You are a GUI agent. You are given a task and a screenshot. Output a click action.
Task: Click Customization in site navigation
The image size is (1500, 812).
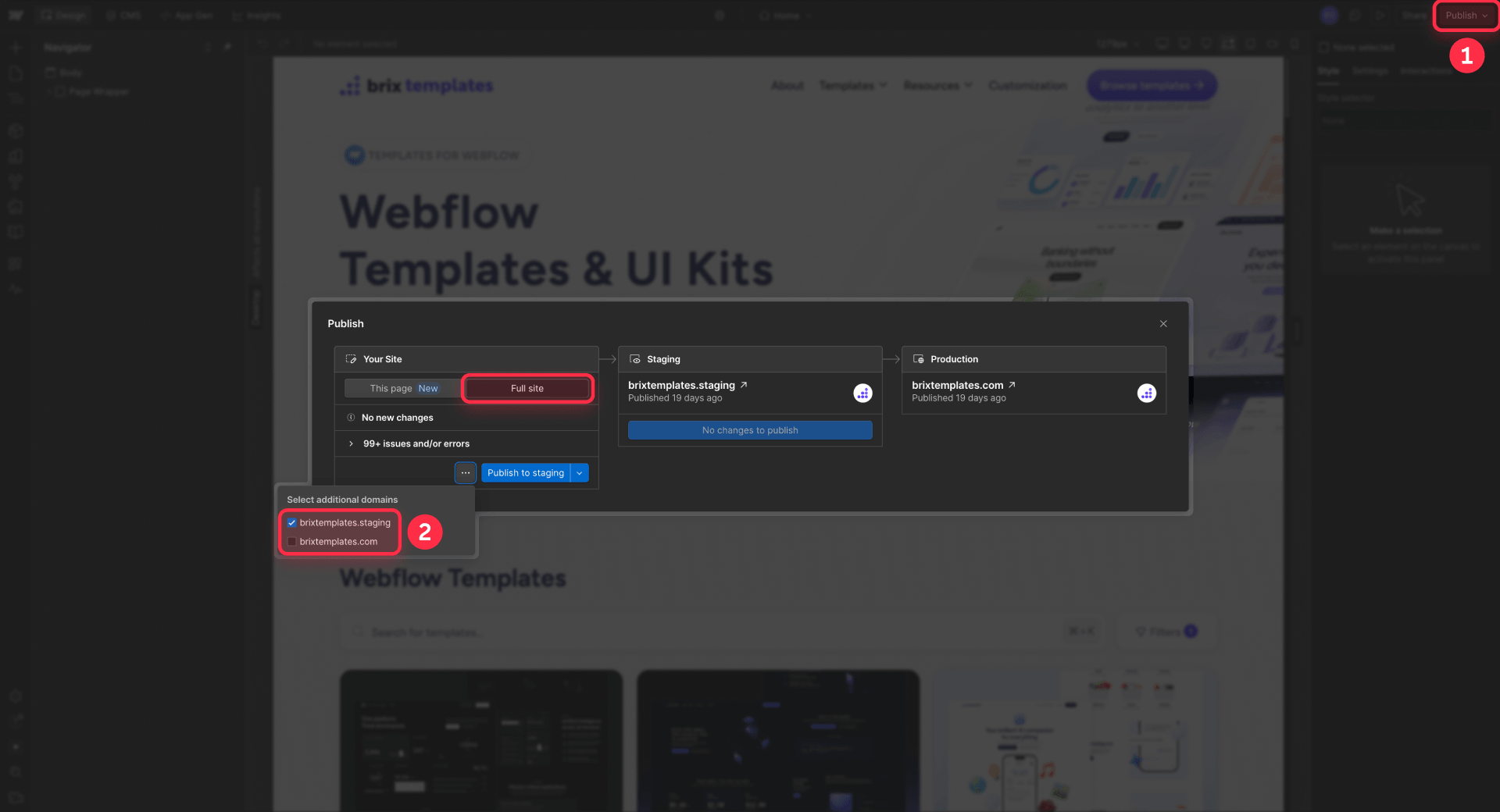(x=1027, y=85)
